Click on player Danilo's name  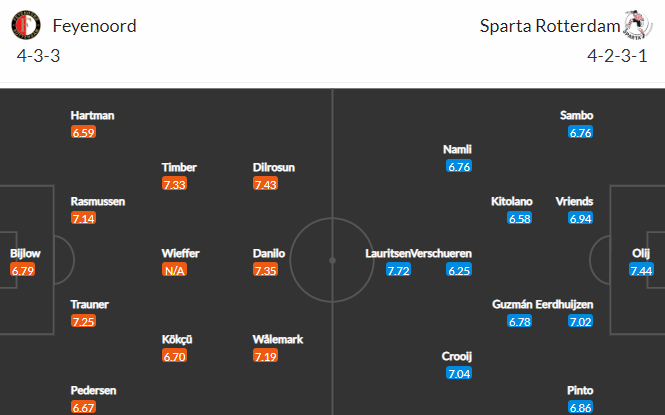coord(269,253)
